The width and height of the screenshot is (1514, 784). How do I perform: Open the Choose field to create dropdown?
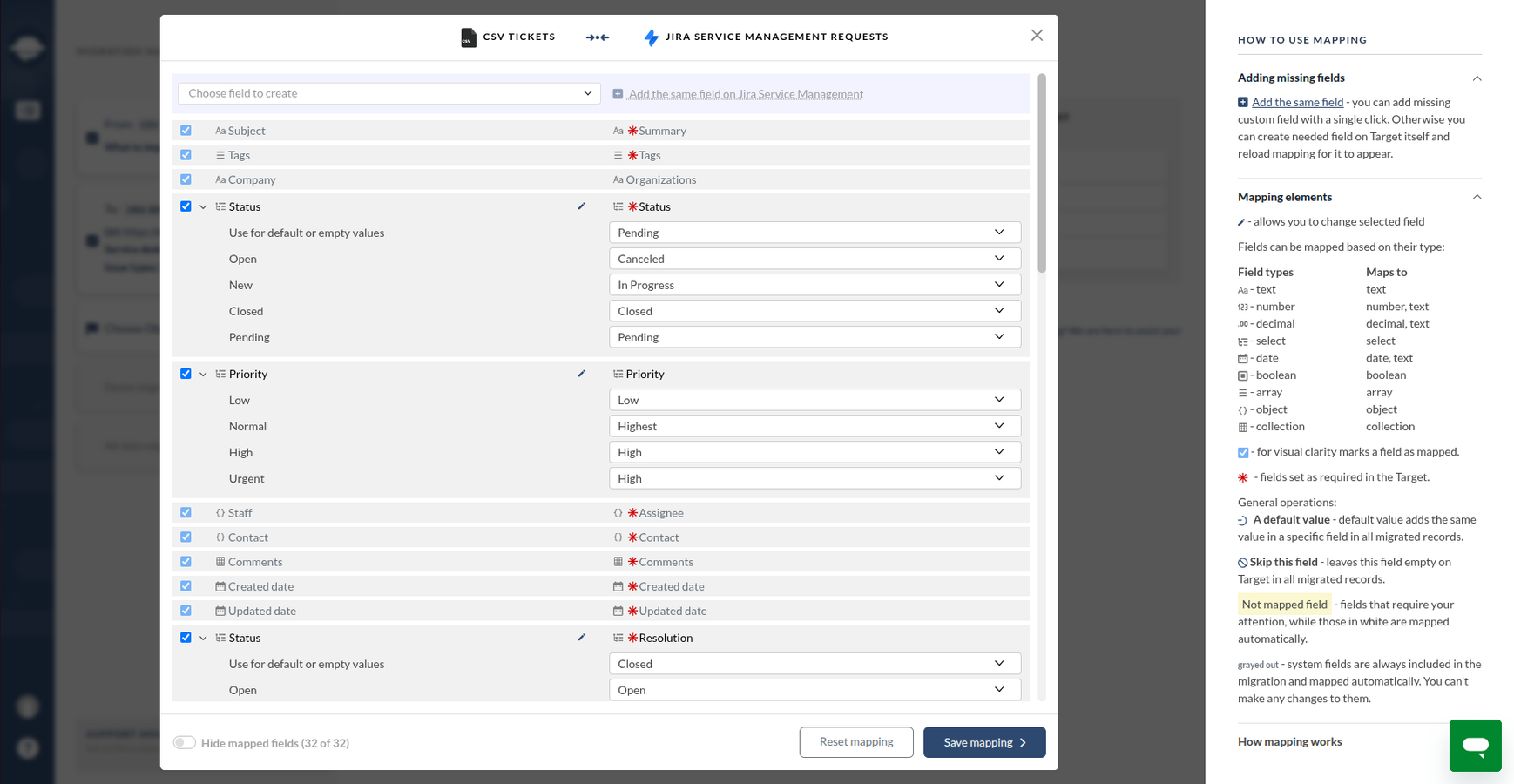tap(389, 93)
